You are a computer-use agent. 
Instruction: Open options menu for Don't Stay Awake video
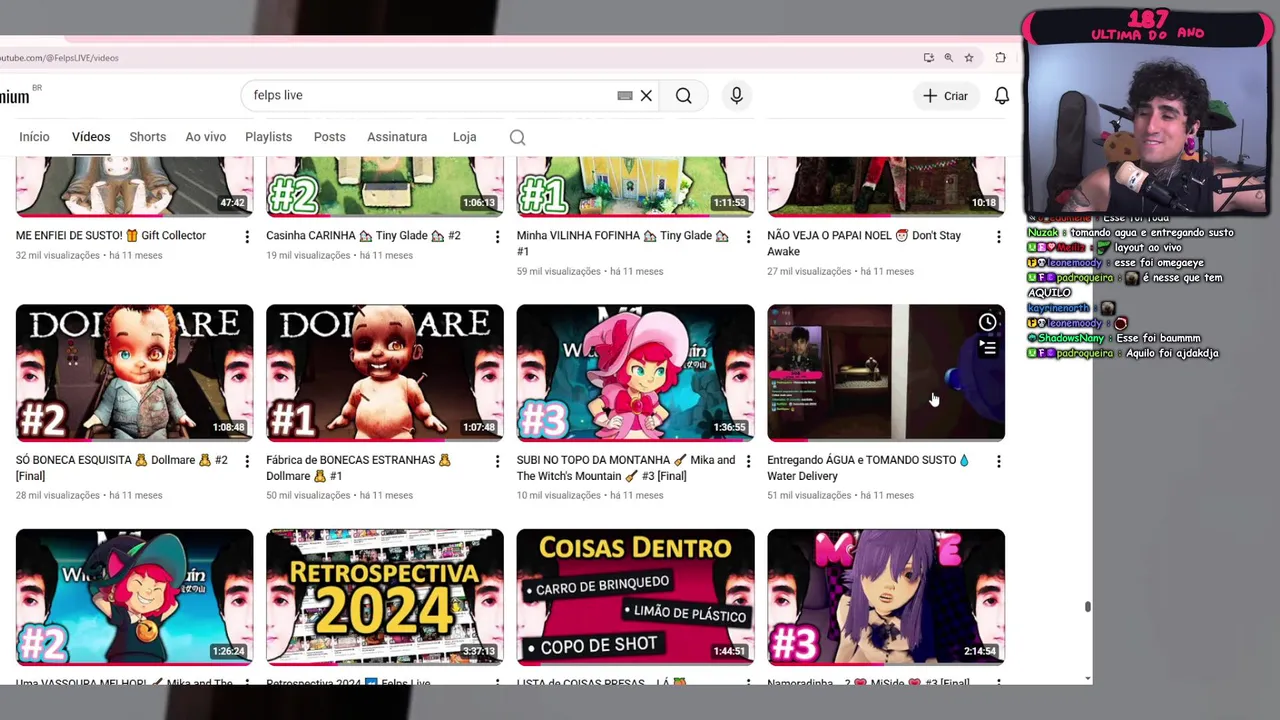[x=998, y=237]
